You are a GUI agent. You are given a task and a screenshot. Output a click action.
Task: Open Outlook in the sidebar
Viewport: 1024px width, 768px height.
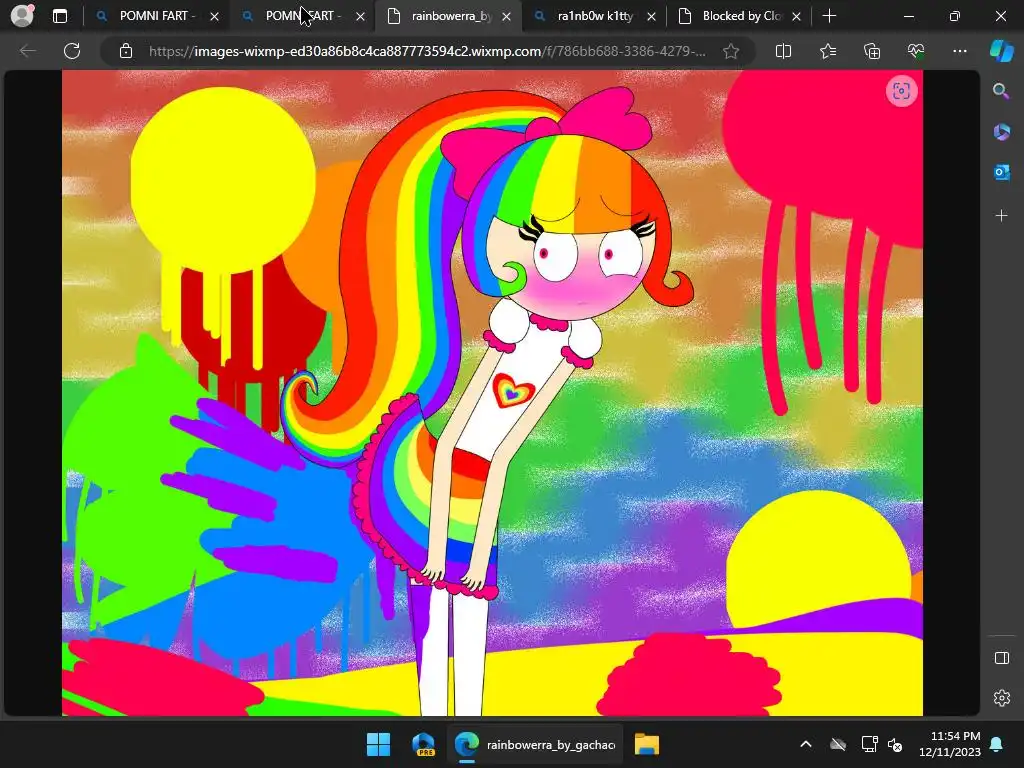[x=1001, y=172]
